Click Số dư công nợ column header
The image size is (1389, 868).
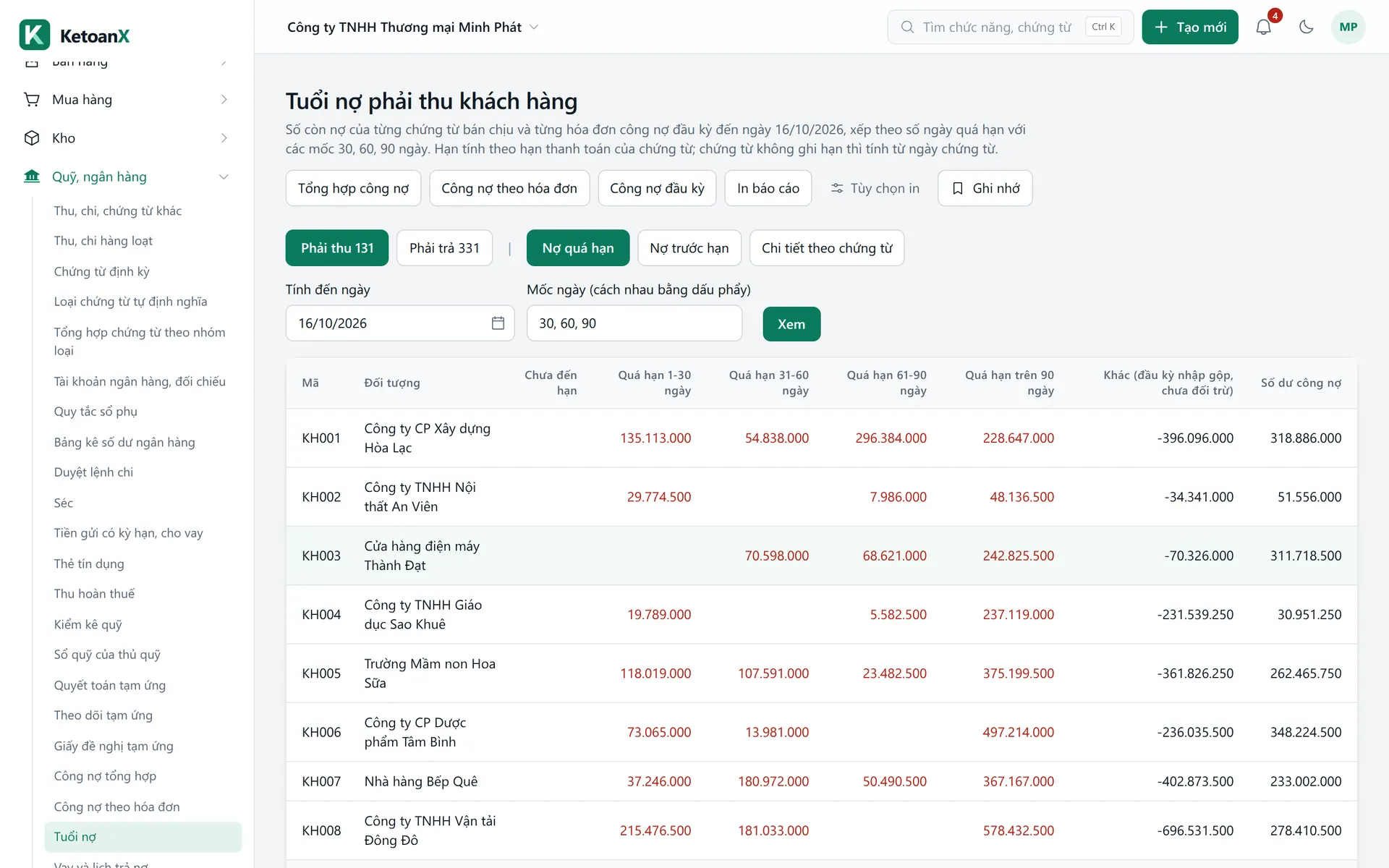(1301, 383)
